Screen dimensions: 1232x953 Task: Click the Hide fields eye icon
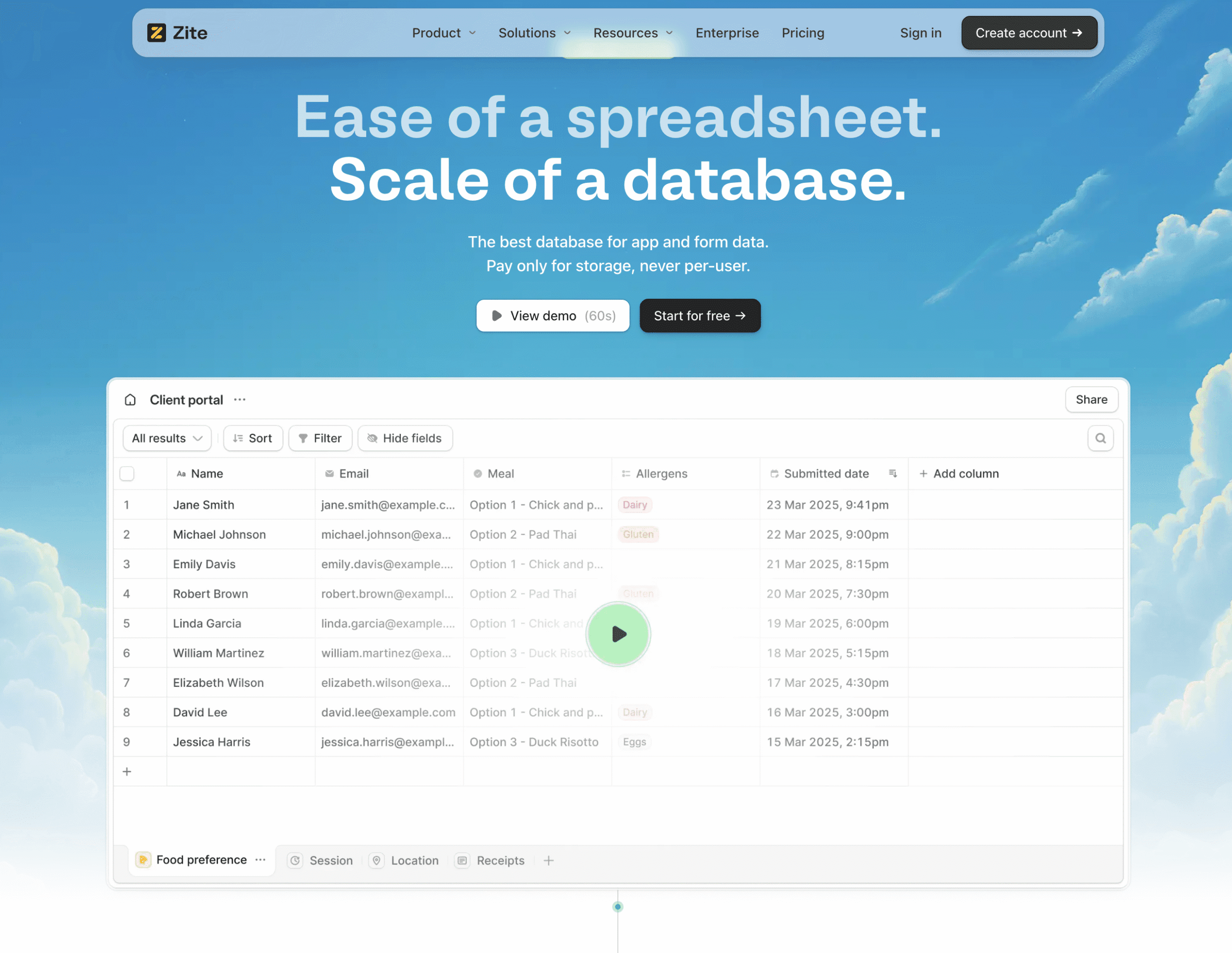click(x=372, y=438)
